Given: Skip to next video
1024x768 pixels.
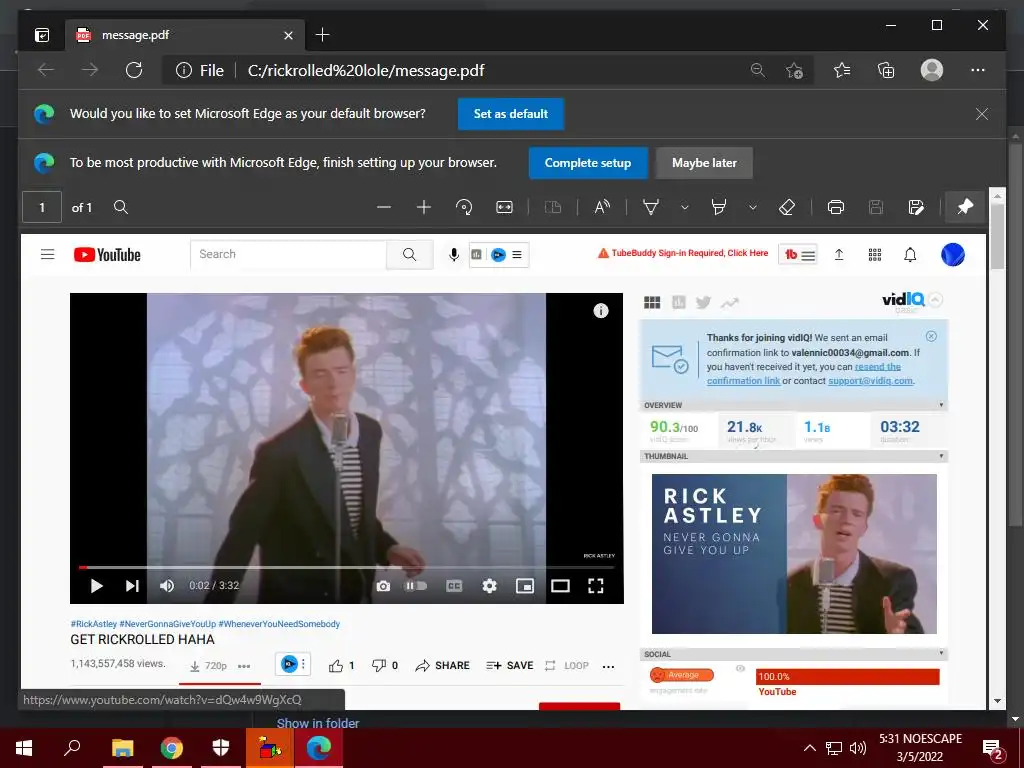Looking at the screenshot, I should tap(132, 586).
